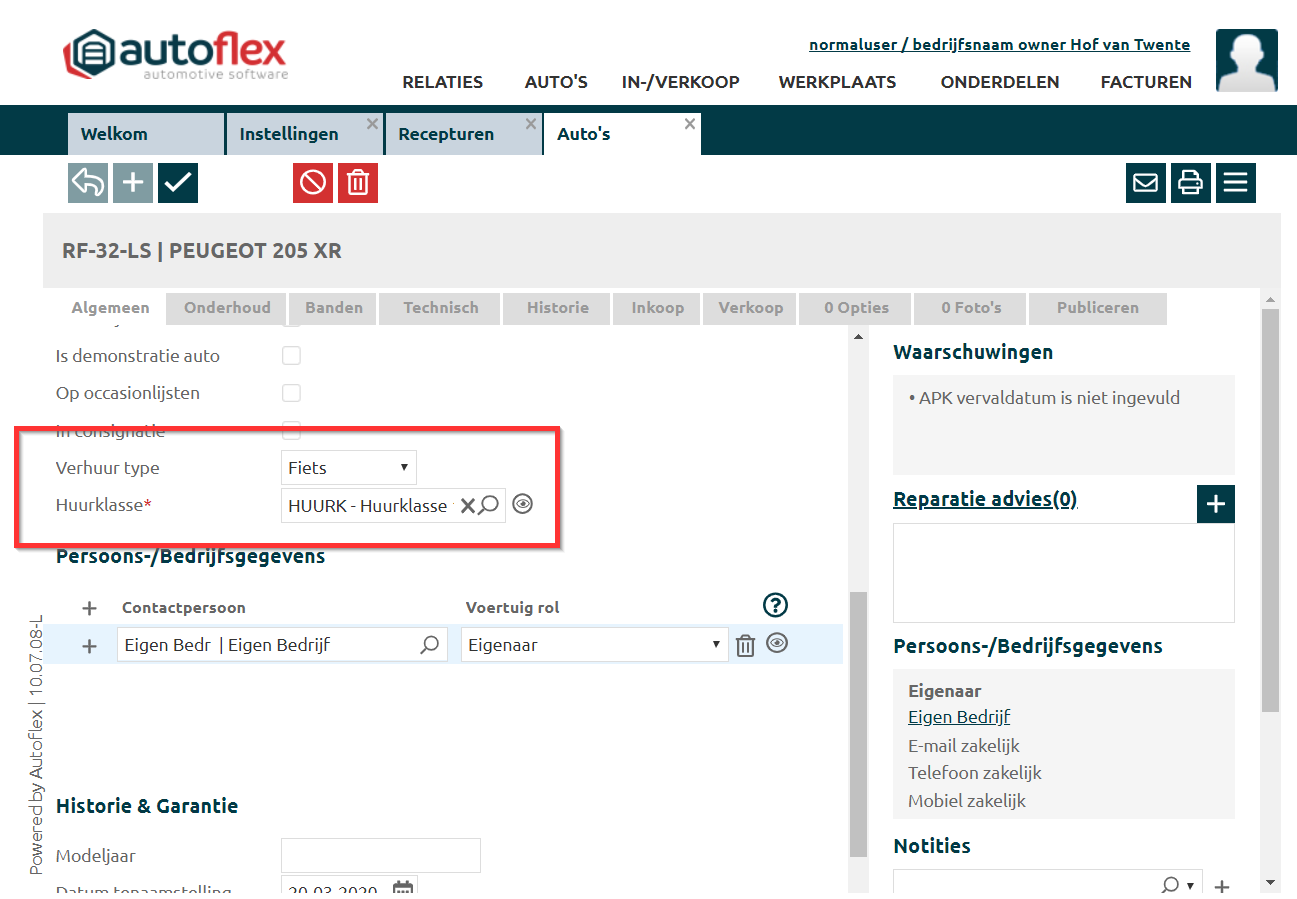The height and width of the screenshot is (899, 1297).
Task: Follow the Eigen Bedrijf link
Action: [958, 717]
